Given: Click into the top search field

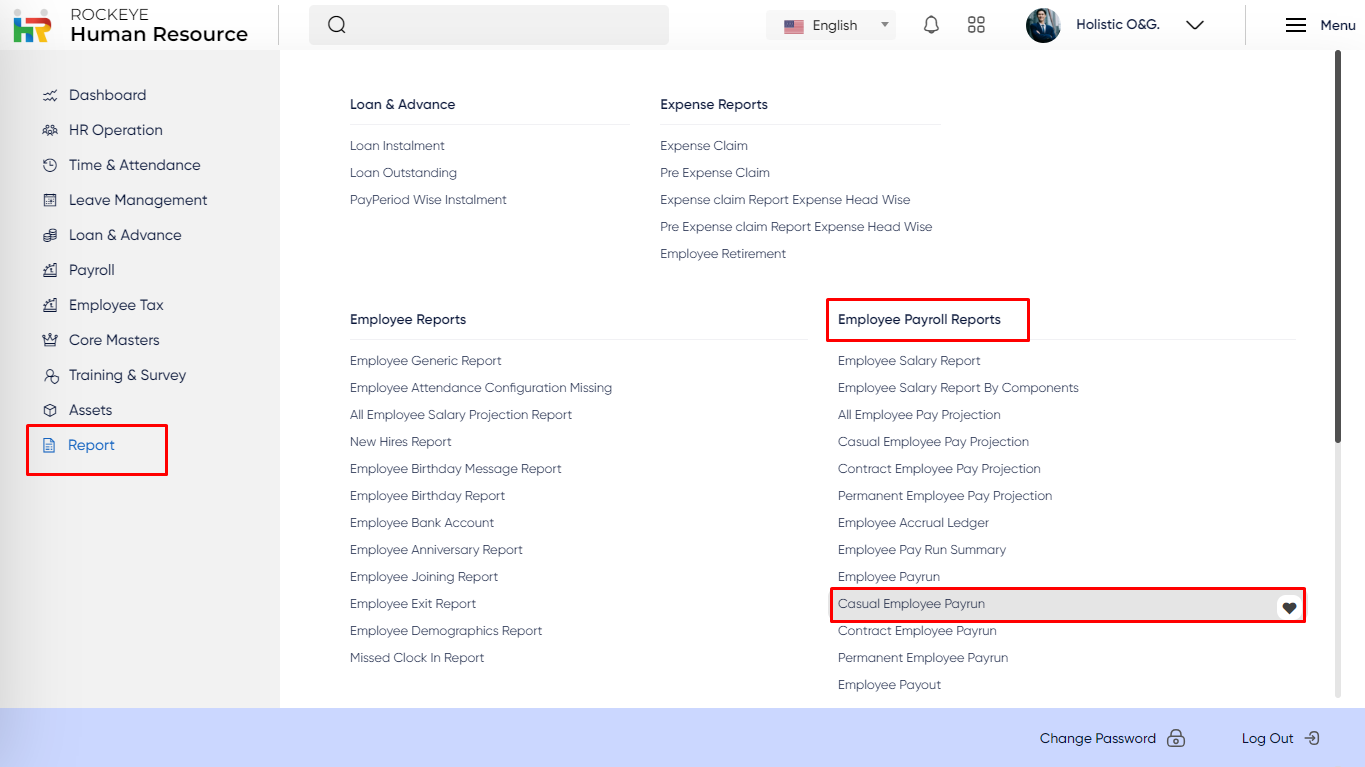Looking at the screenshot, I should 489,25.
